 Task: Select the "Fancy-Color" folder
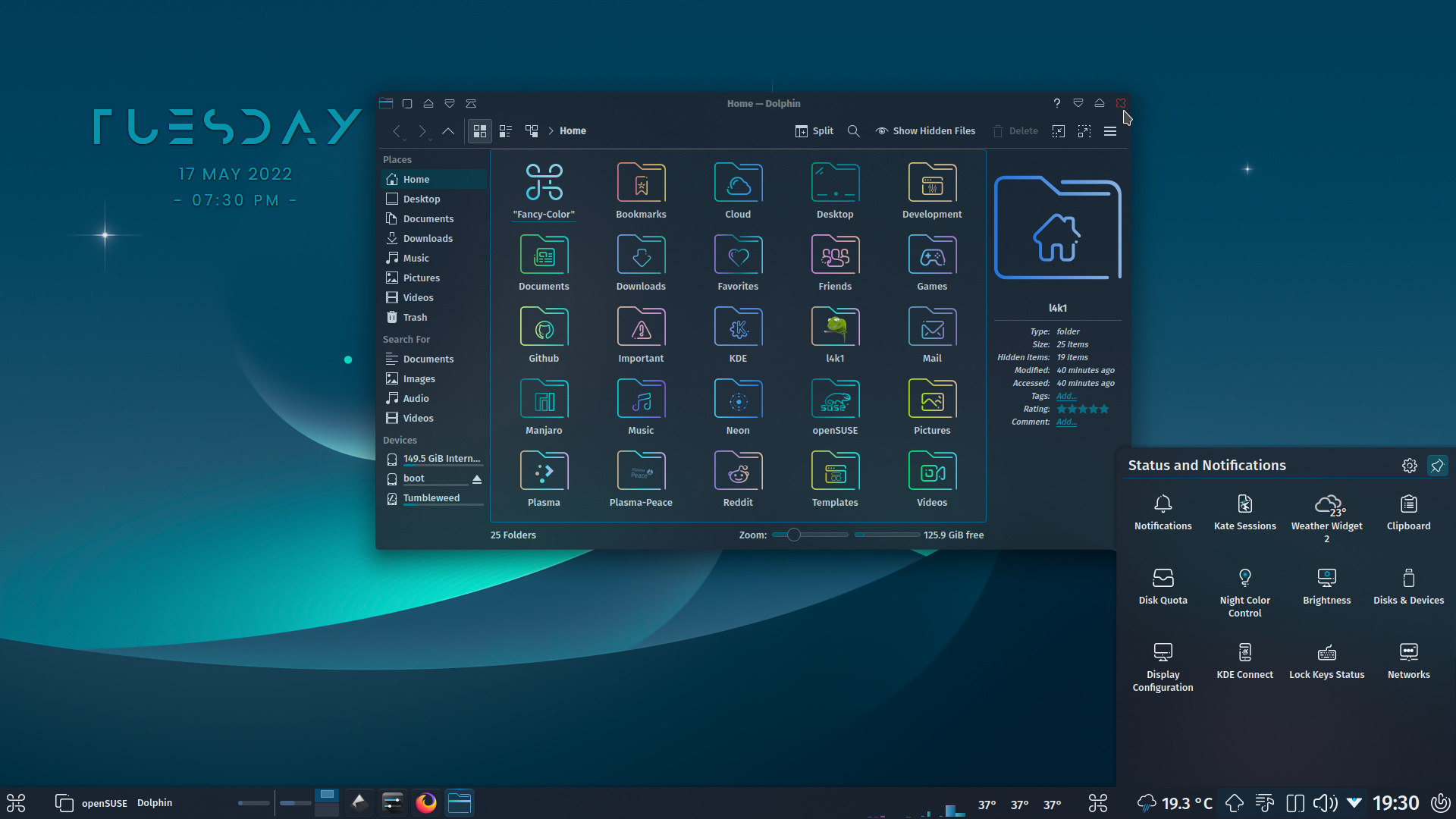pos(544,190)
